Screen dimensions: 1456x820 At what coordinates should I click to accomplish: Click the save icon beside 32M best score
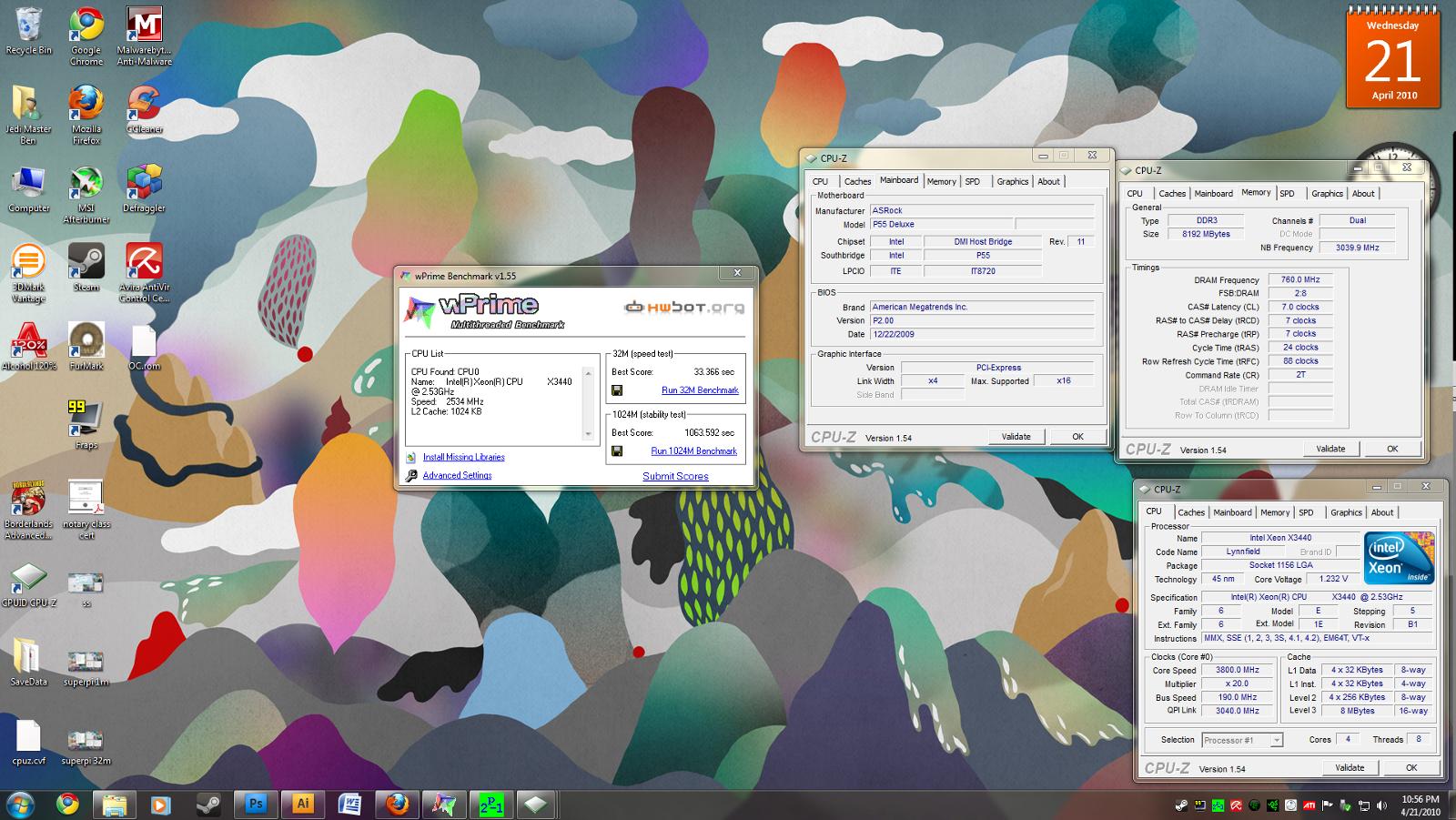coord(617,390)
